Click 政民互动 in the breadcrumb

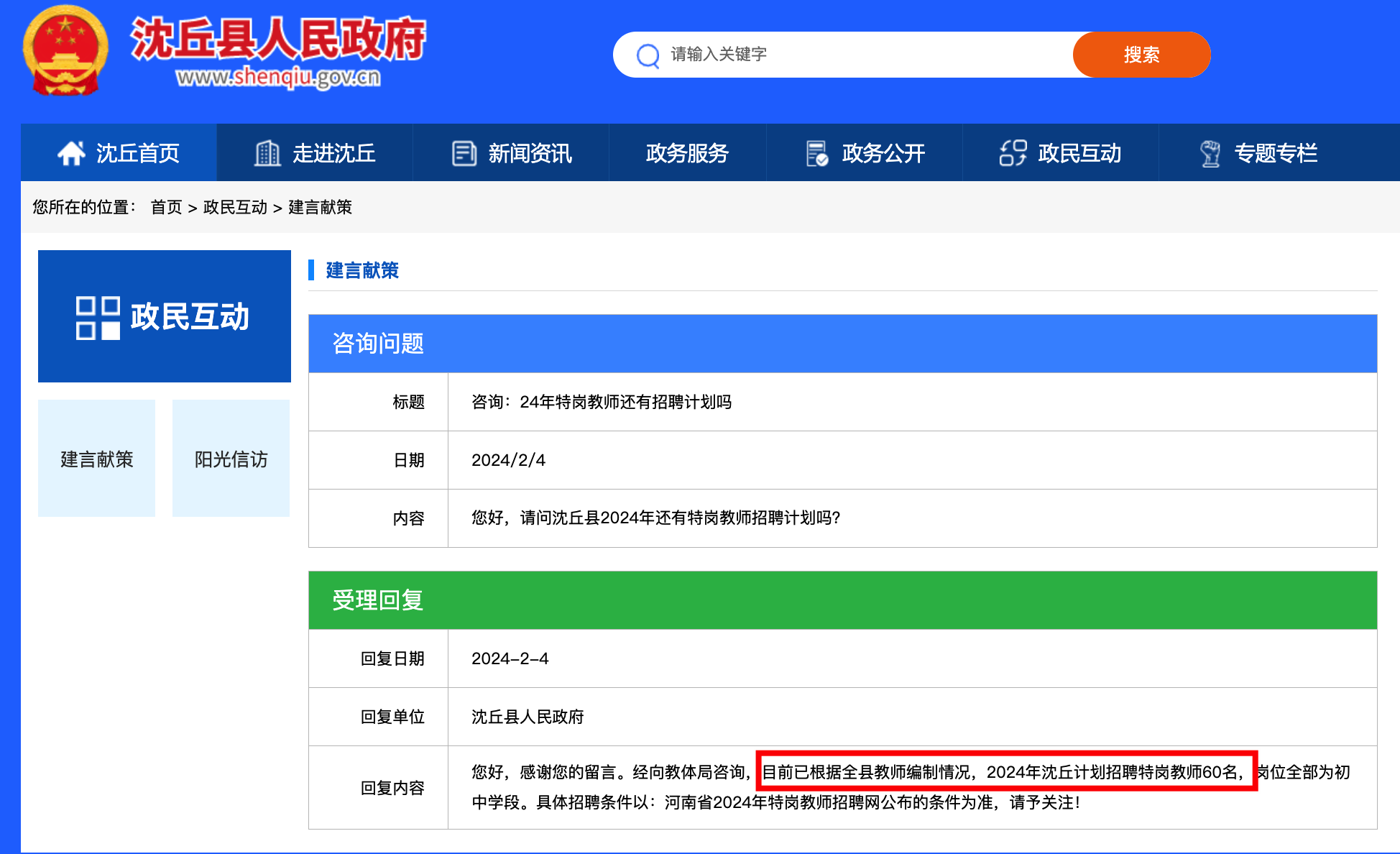pos(235,208)
